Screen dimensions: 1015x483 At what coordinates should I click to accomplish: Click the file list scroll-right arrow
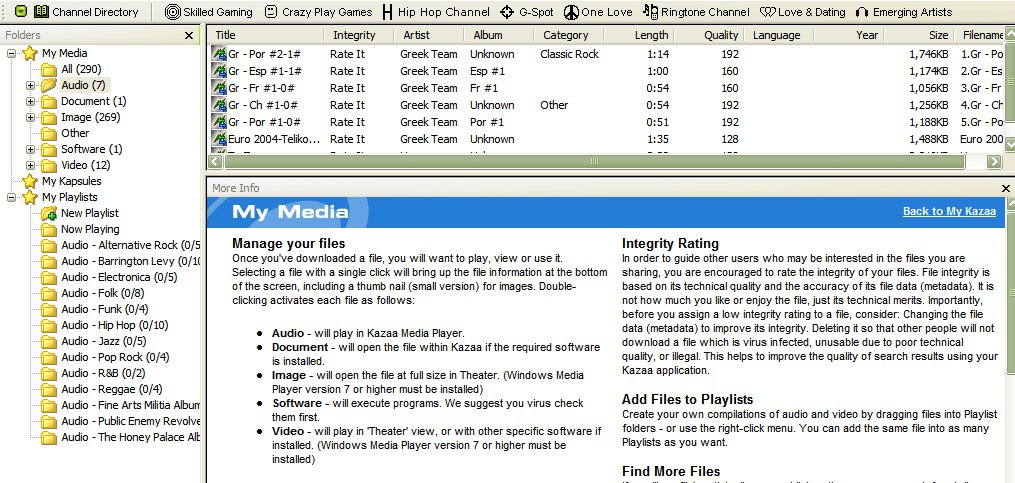(994, 161)
